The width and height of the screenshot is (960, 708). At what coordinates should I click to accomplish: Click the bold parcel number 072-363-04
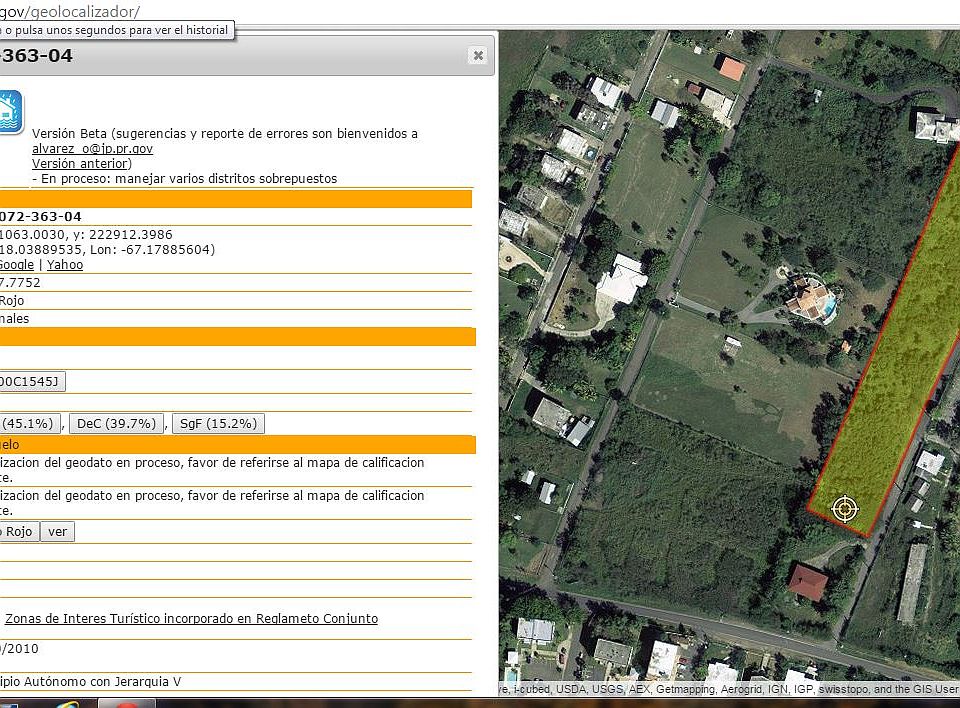(x=40, y=217)
